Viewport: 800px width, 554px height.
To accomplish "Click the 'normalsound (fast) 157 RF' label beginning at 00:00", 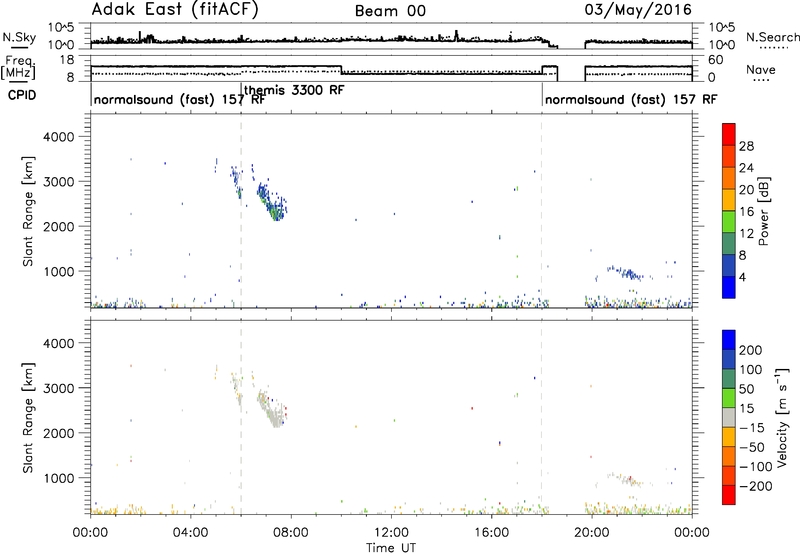I will click(x=179, y=99).
